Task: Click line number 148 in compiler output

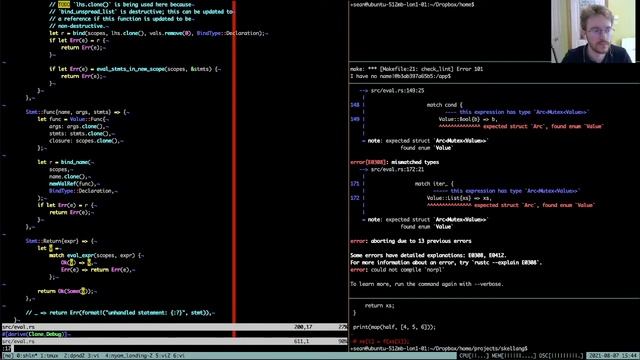Action: point(355,105)
